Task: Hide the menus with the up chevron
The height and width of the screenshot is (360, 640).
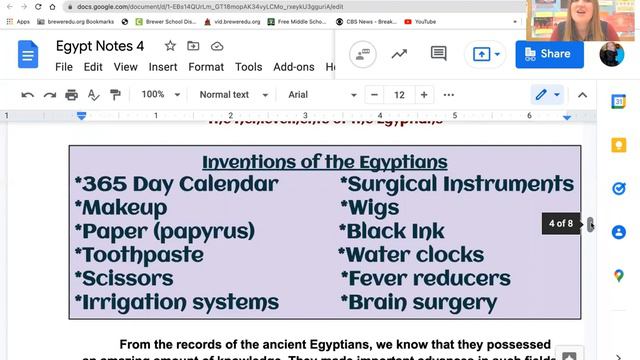Action: coord(582,95)
